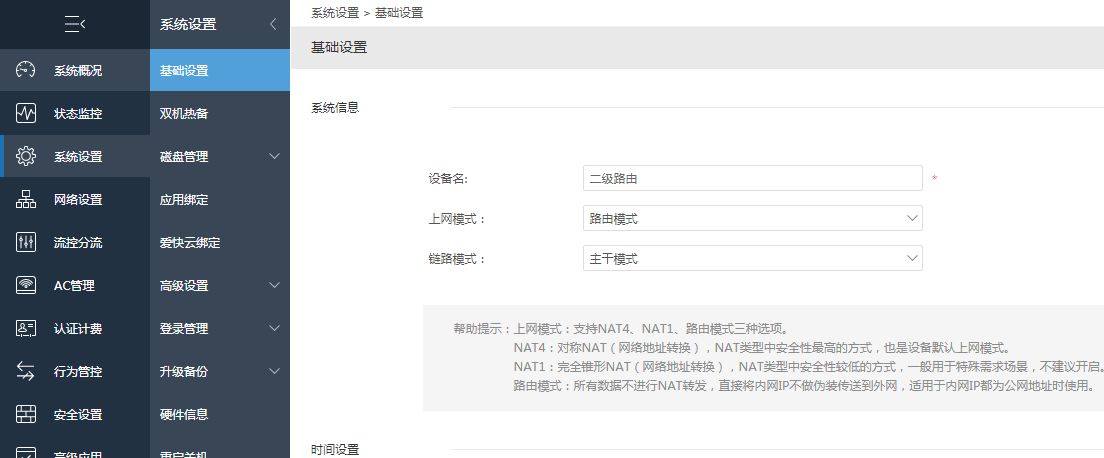Click the sidebar collapse hamburger icon
The image size is (1104, 458).
coord(75,24)
